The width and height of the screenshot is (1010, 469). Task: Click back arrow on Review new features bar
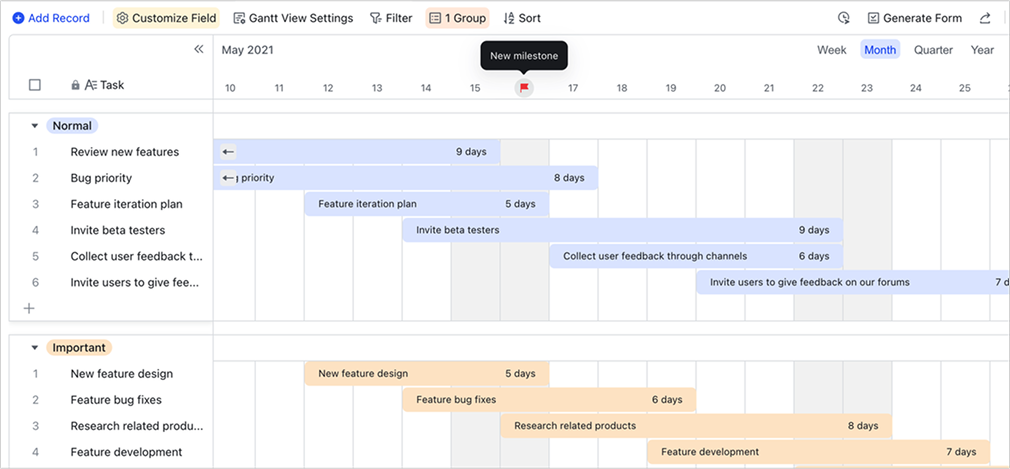[228, 152]
